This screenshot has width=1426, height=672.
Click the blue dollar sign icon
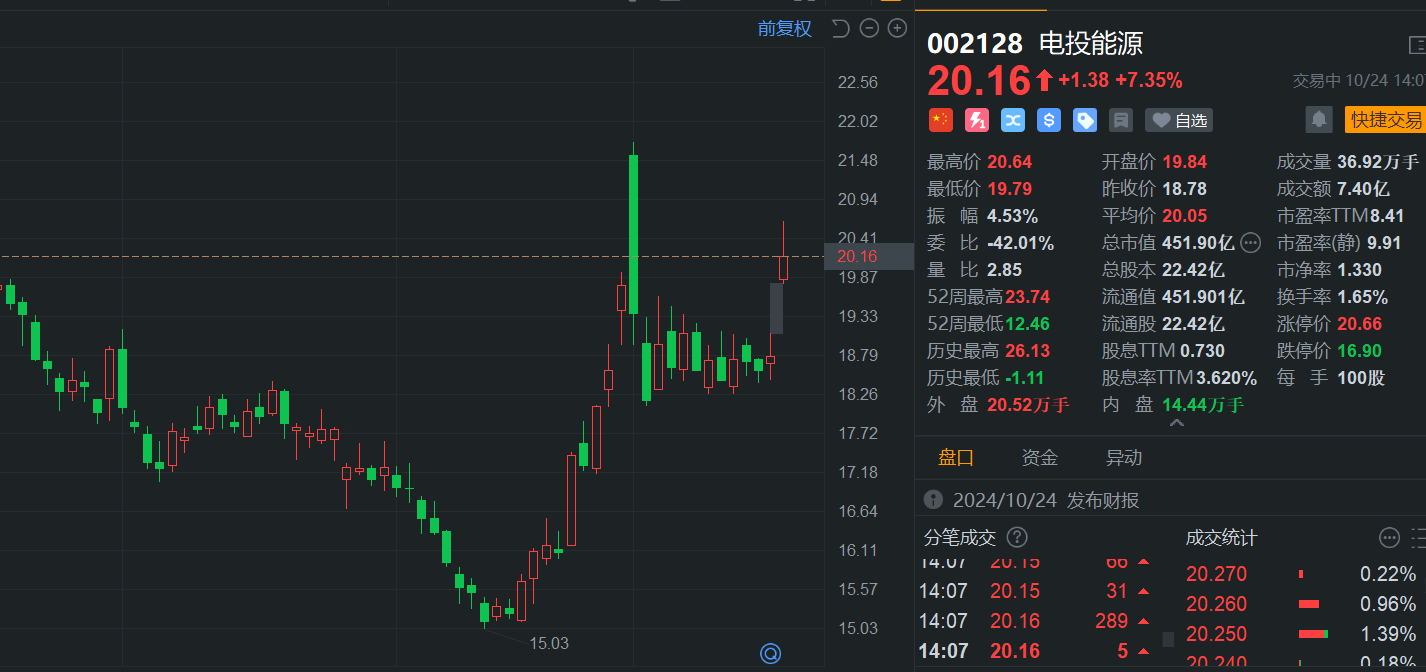click(1048, 121)
